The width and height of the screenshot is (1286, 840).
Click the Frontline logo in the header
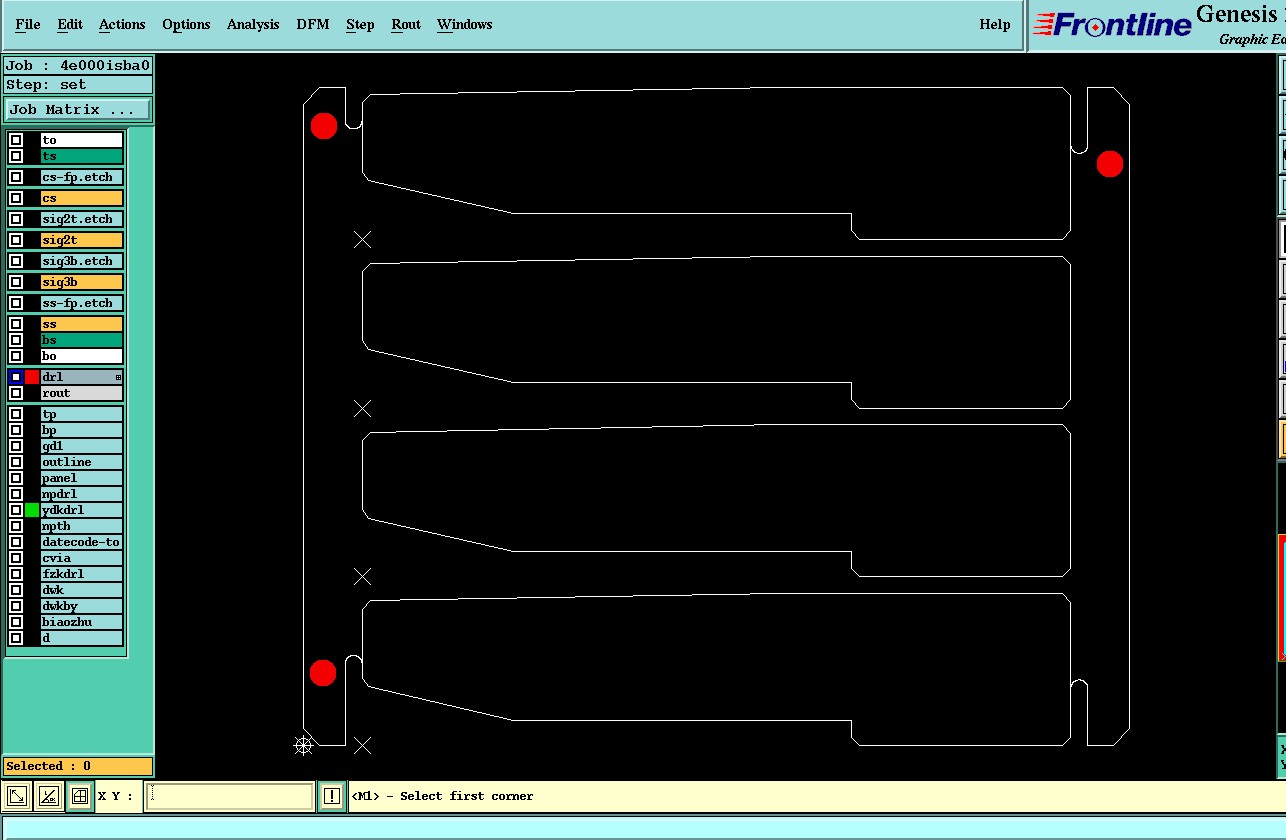[x=1111, y=25]
